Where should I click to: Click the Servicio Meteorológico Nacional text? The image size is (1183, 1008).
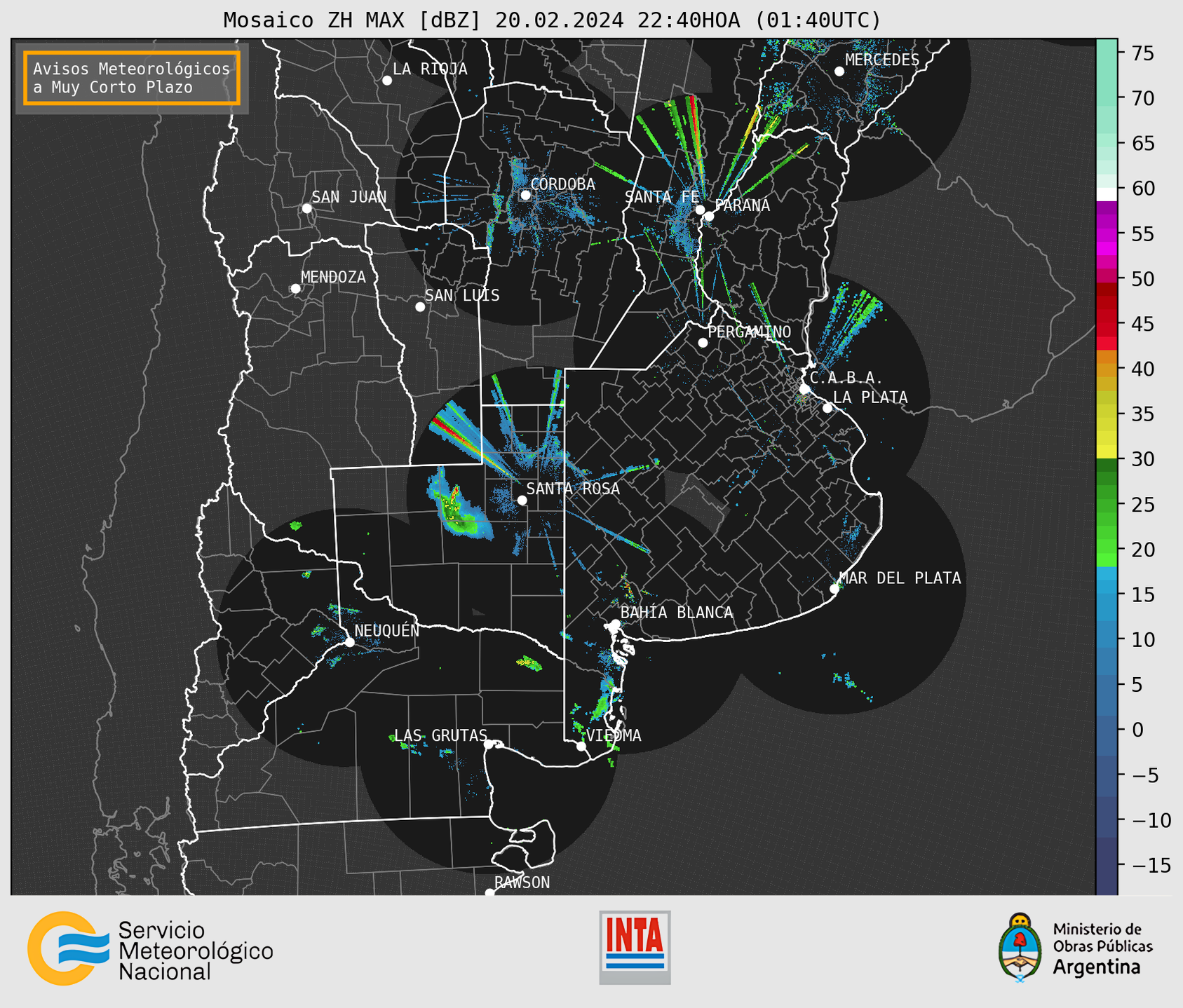click(x=196, y=951)
